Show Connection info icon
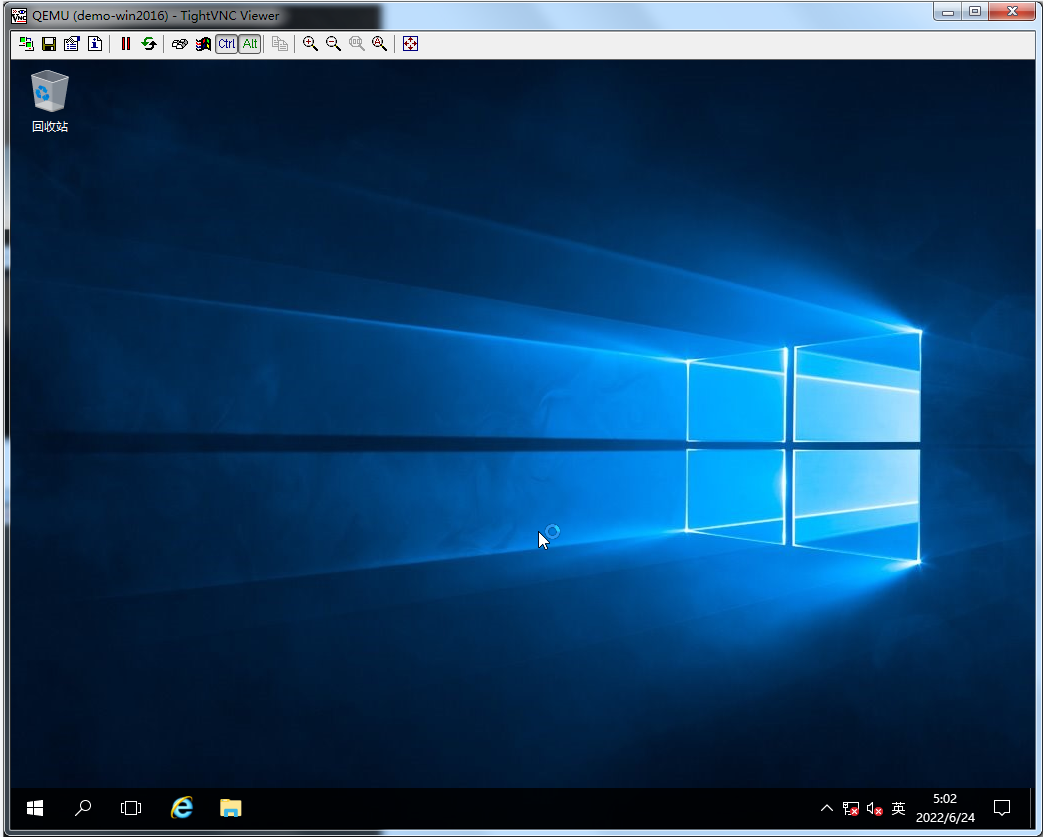 pyautogui.click(x=95, y=44)
